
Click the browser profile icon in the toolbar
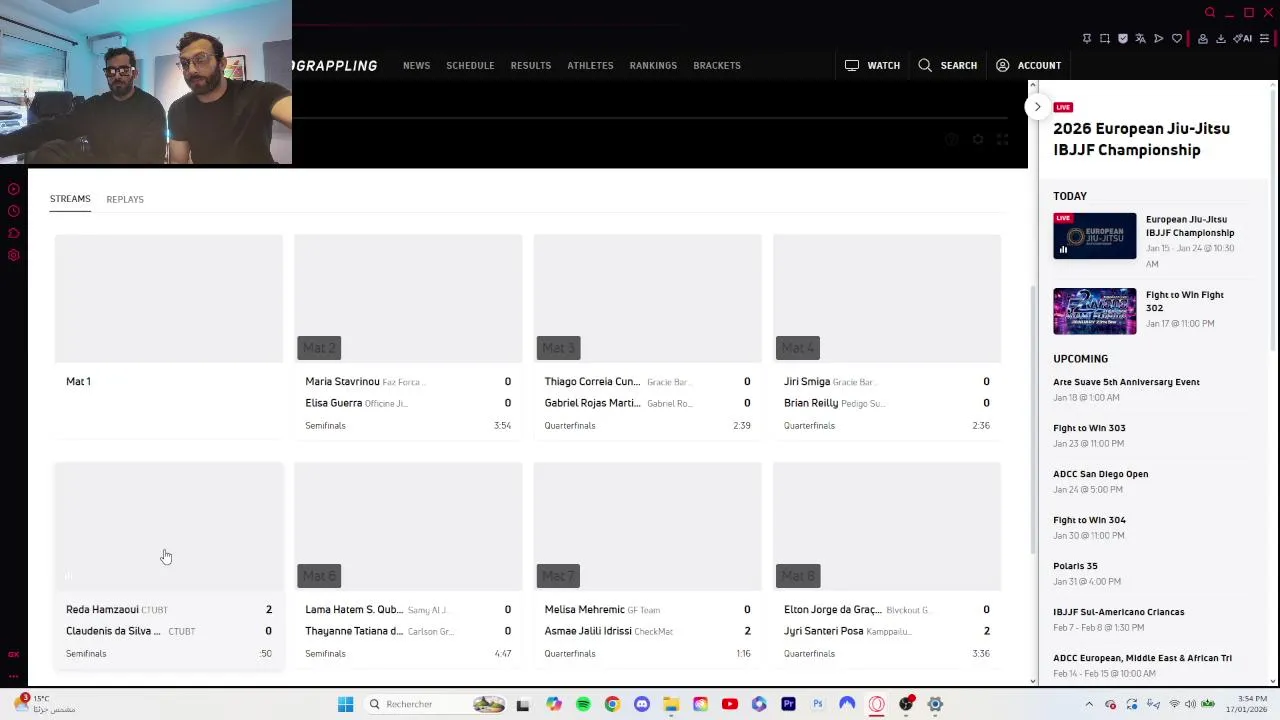[x=1203, y=39]
